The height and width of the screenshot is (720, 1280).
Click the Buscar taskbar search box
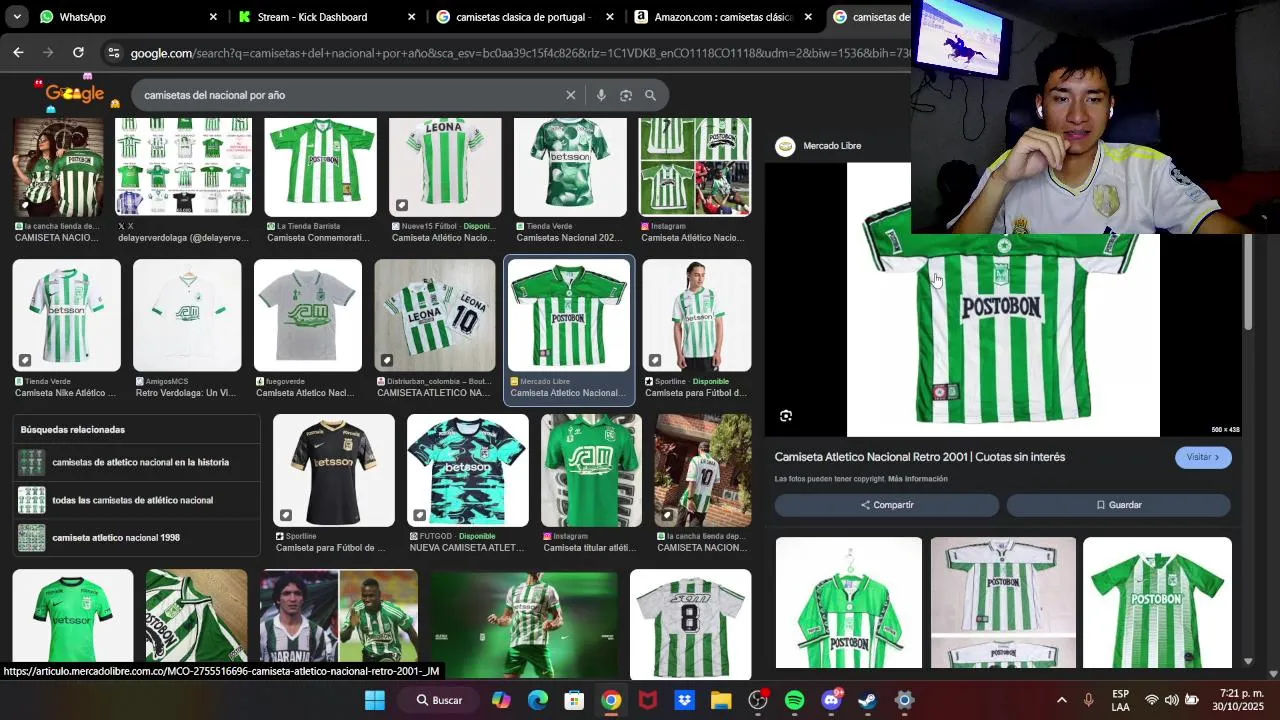pyautogui.click(x=441, y=700)
